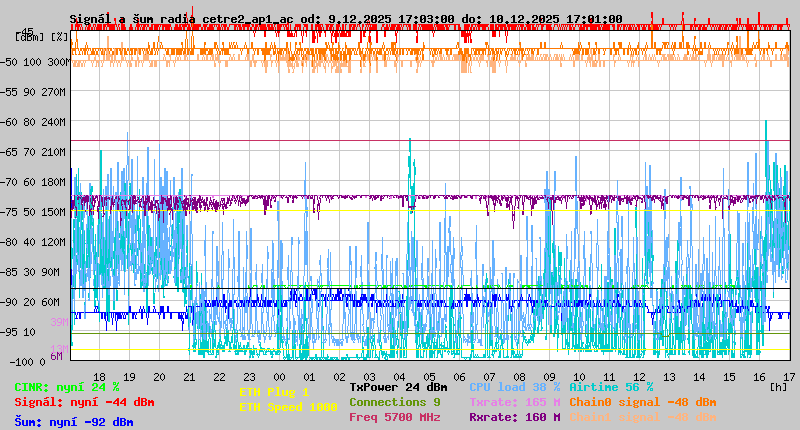This screenshot has height=430, width=800.
Task: Select the 'Airtime 56 %' legend label
Action: 611,388
